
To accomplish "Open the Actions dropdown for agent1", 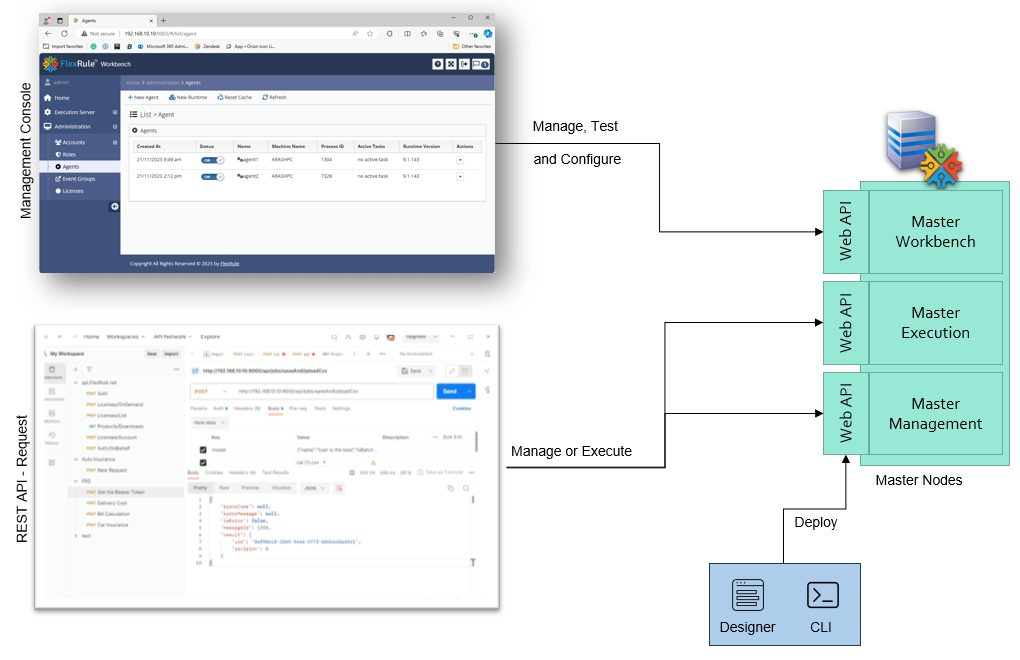I will point(460,160).
